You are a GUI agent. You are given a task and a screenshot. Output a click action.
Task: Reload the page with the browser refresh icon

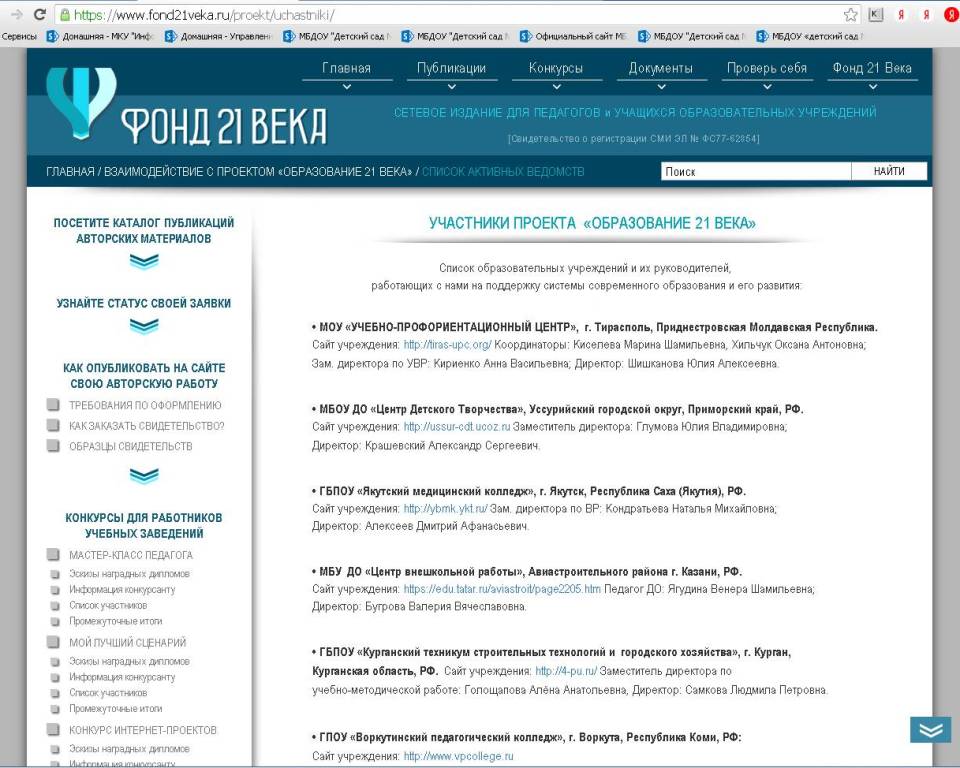pyautogui.click(x=40, y=14)
